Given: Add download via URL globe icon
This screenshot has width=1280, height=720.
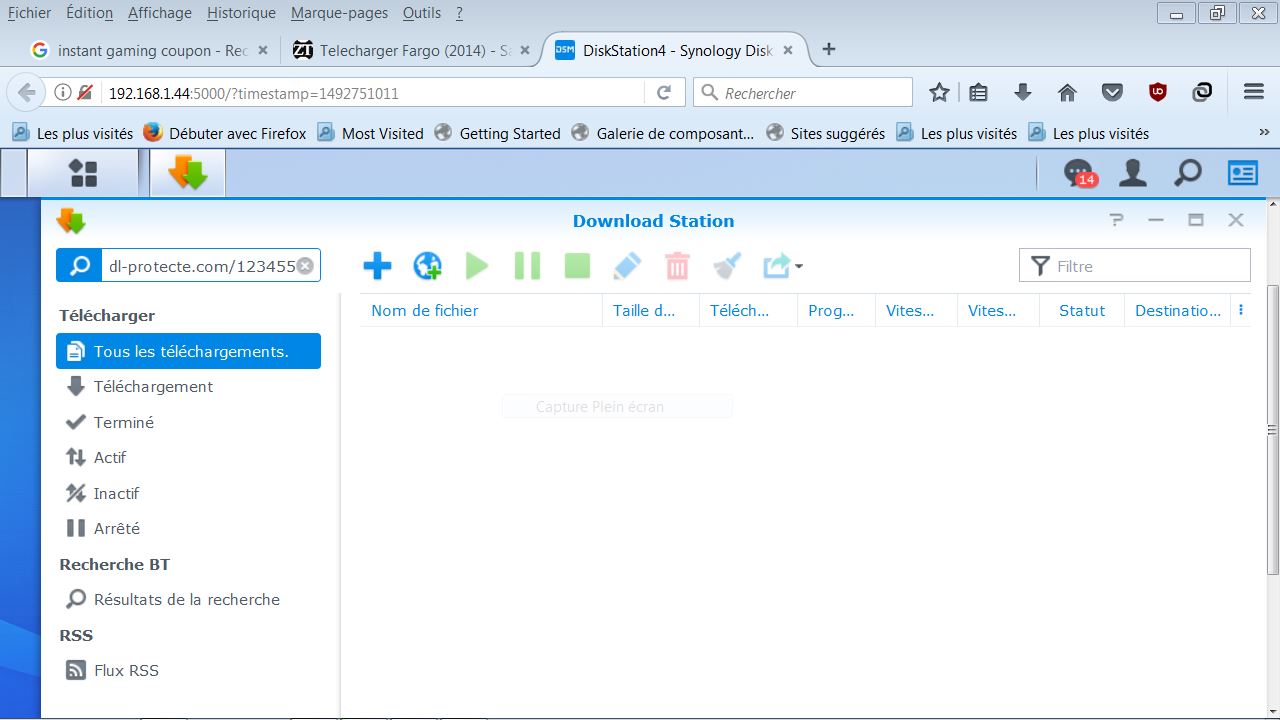Looking at the screenshot, I should pos(427,266).
